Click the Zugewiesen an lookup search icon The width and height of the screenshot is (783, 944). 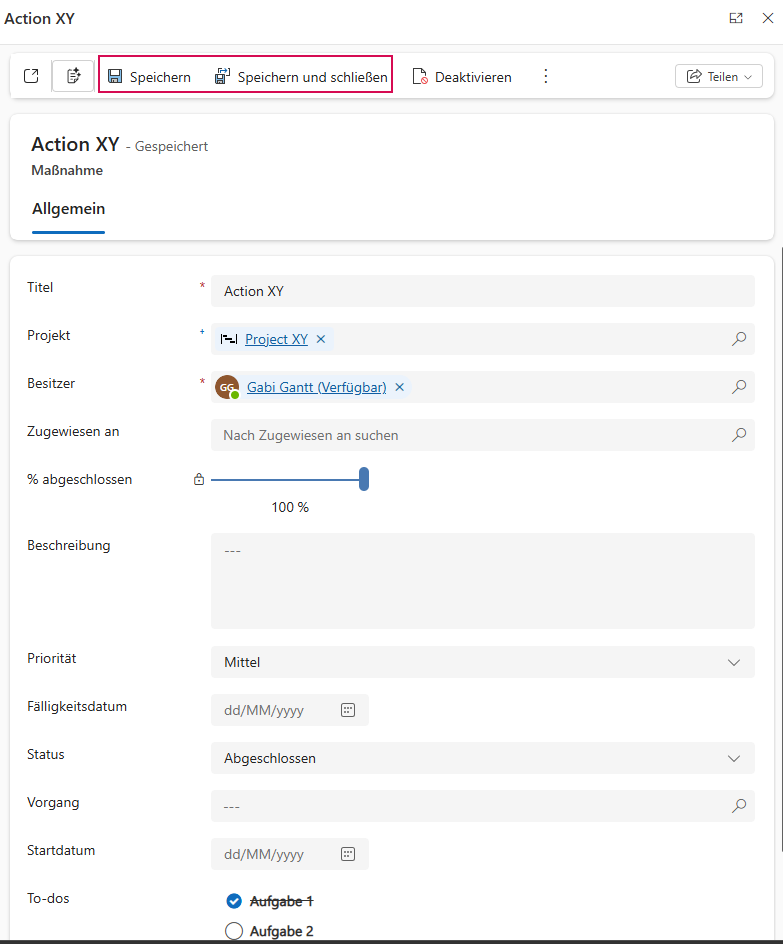click(x=739, y=435)
